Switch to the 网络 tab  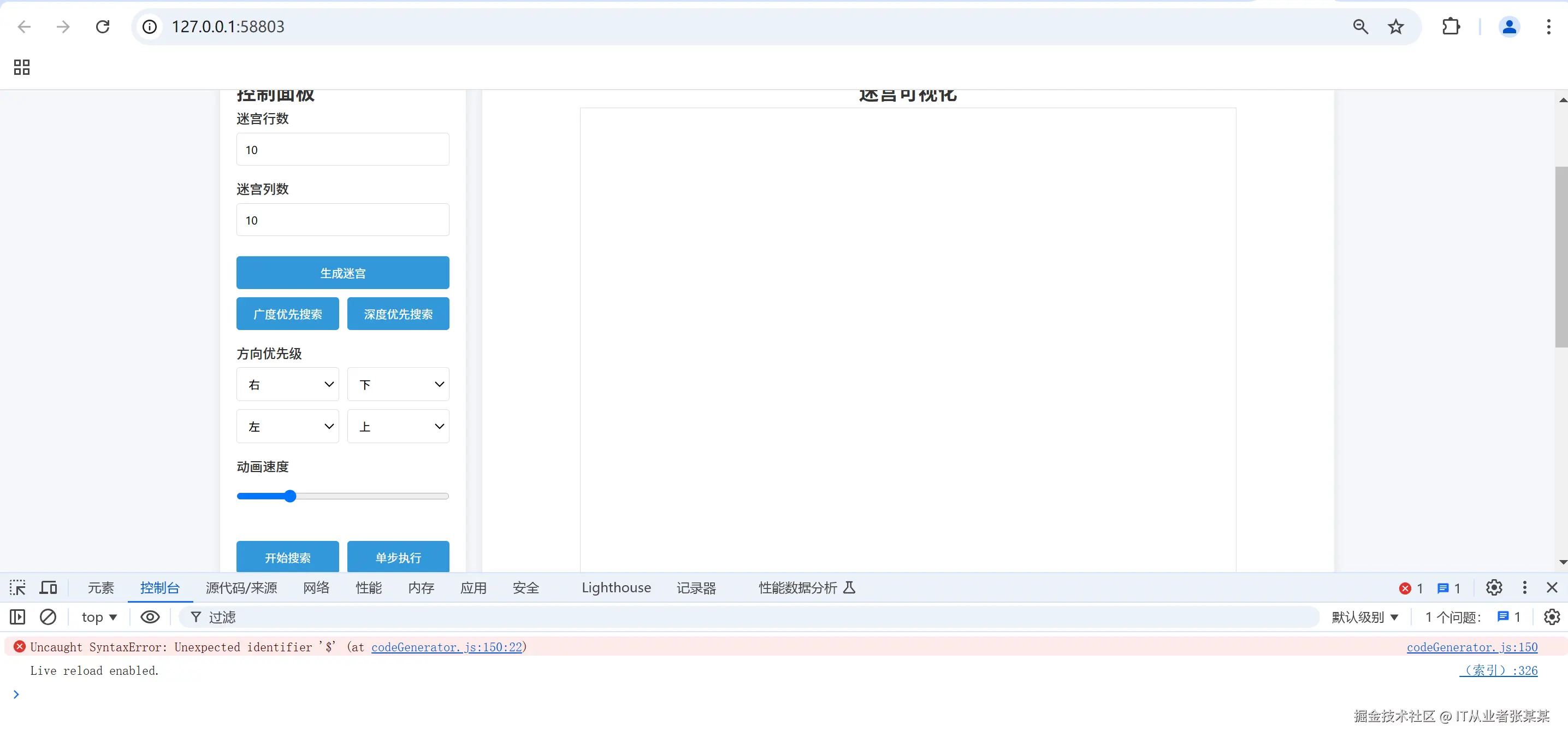pyautogui.click(x=316, y=587)
